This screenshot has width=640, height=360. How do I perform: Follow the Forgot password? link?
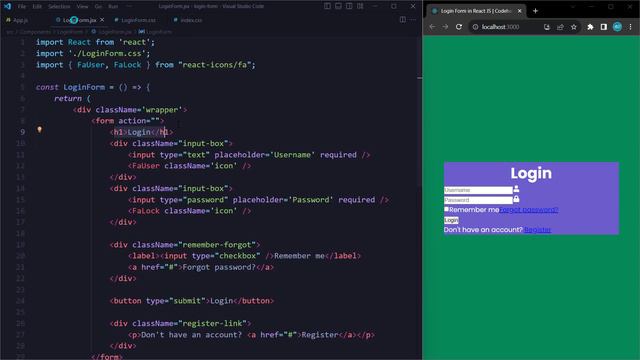tap(529, 210)
